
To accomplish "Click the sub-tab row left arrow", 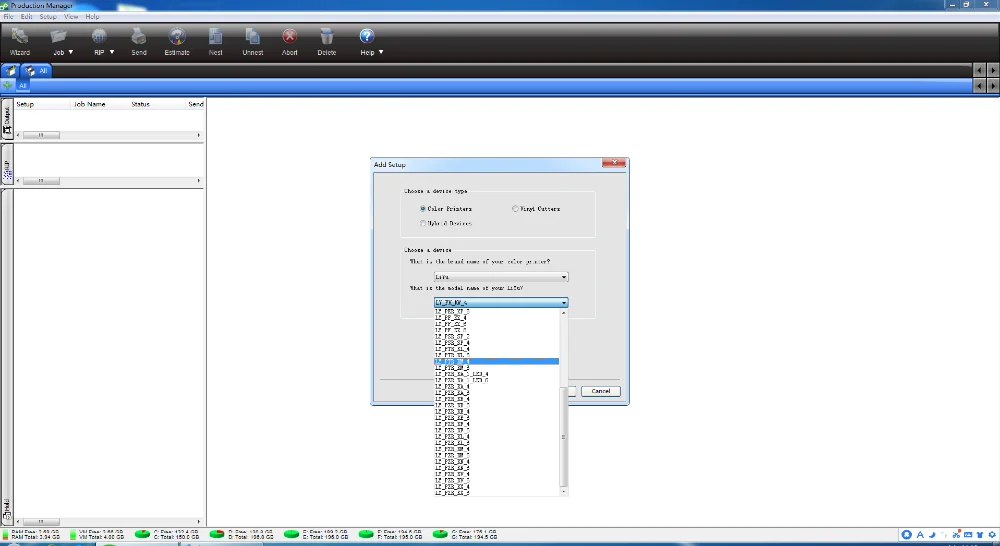I will point(980,85).
